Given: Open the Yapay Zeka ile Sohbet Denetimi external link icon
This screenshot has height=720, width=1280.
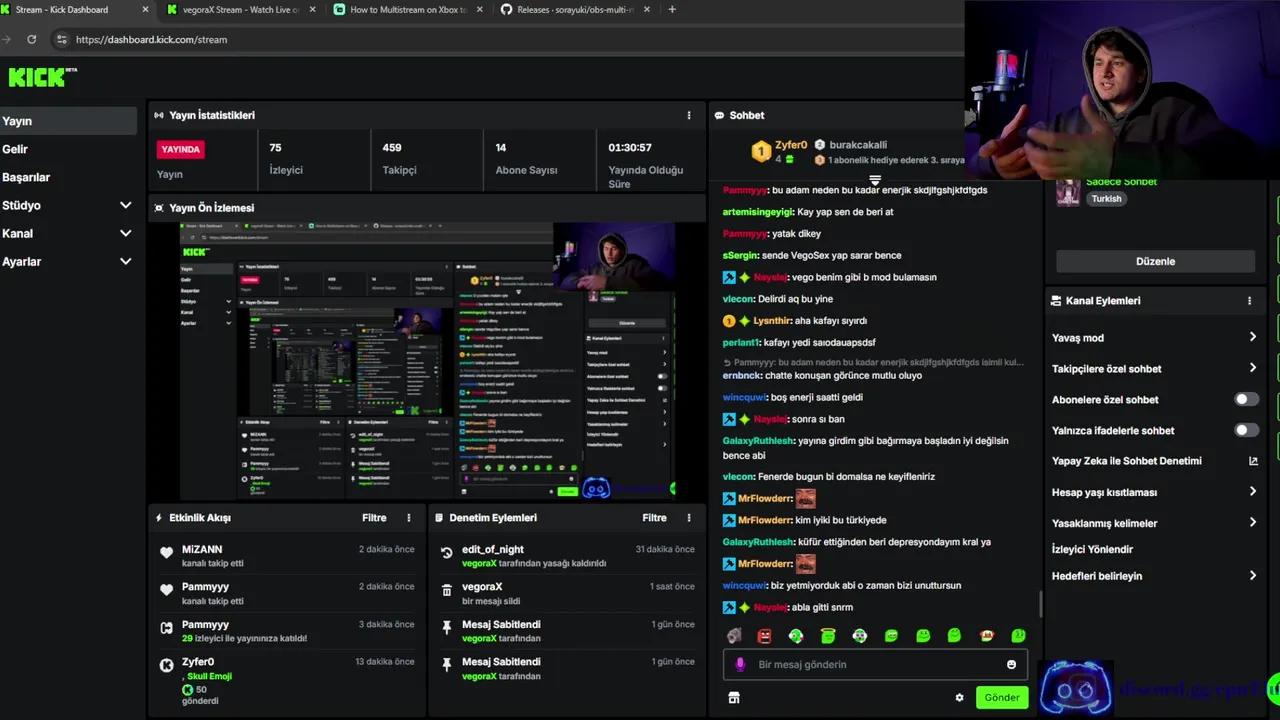Looking at the screenshot, I should (x=1253, y=461).
